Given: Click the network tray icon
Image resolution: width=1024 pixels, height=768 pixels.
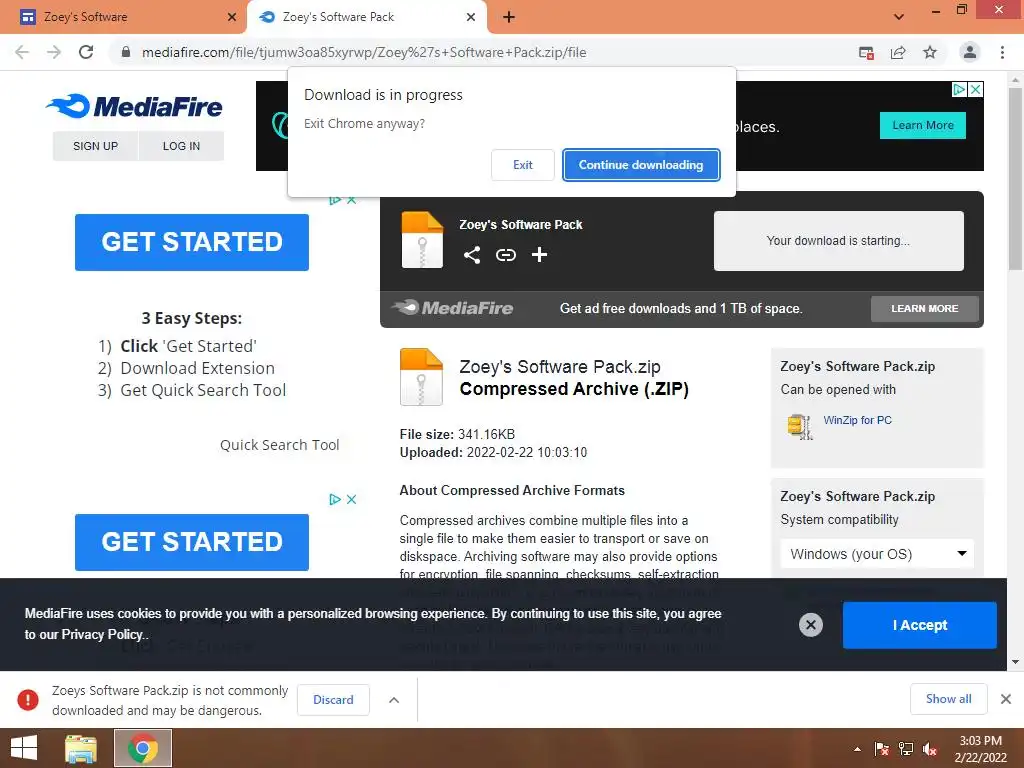Looking at the screenshot, I should [906, 749].
